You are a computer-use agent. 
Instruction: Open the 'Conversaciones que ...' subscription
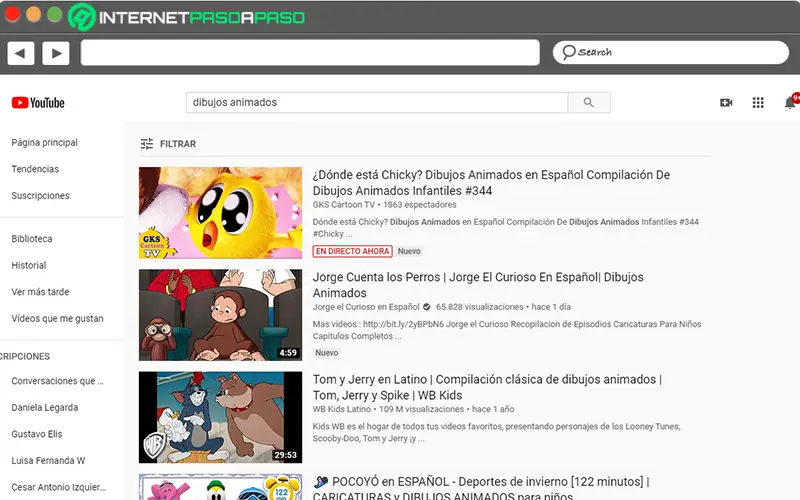pyautogui.click(x=57, y=381)
